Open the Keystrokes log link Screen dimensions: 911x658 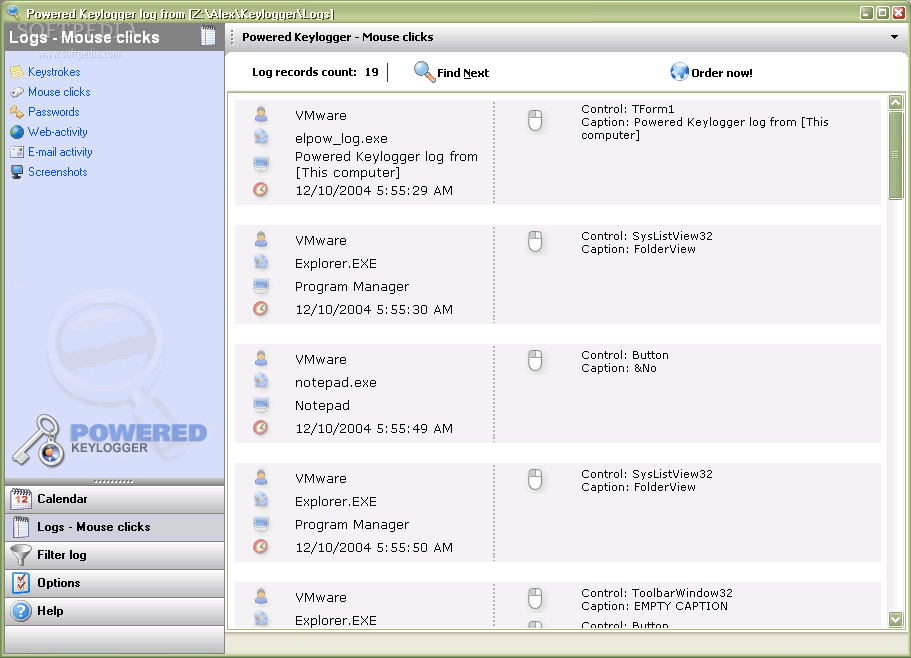pos(54,72)
